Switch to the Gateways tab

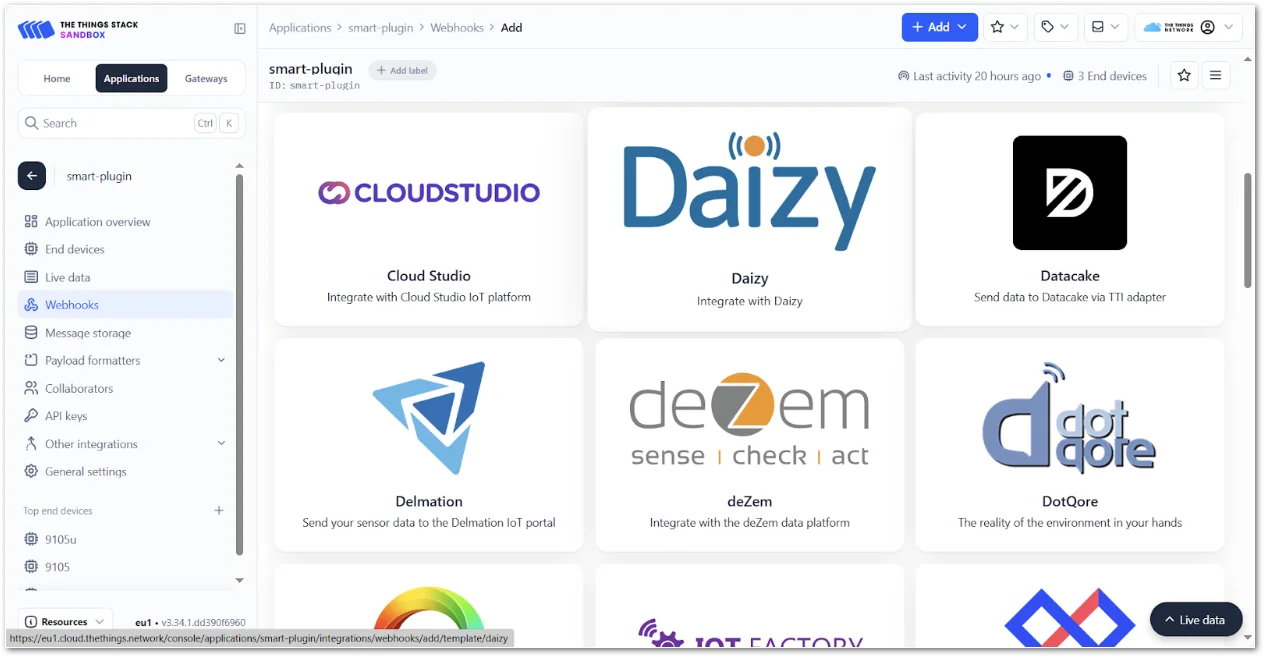(206, 78)
